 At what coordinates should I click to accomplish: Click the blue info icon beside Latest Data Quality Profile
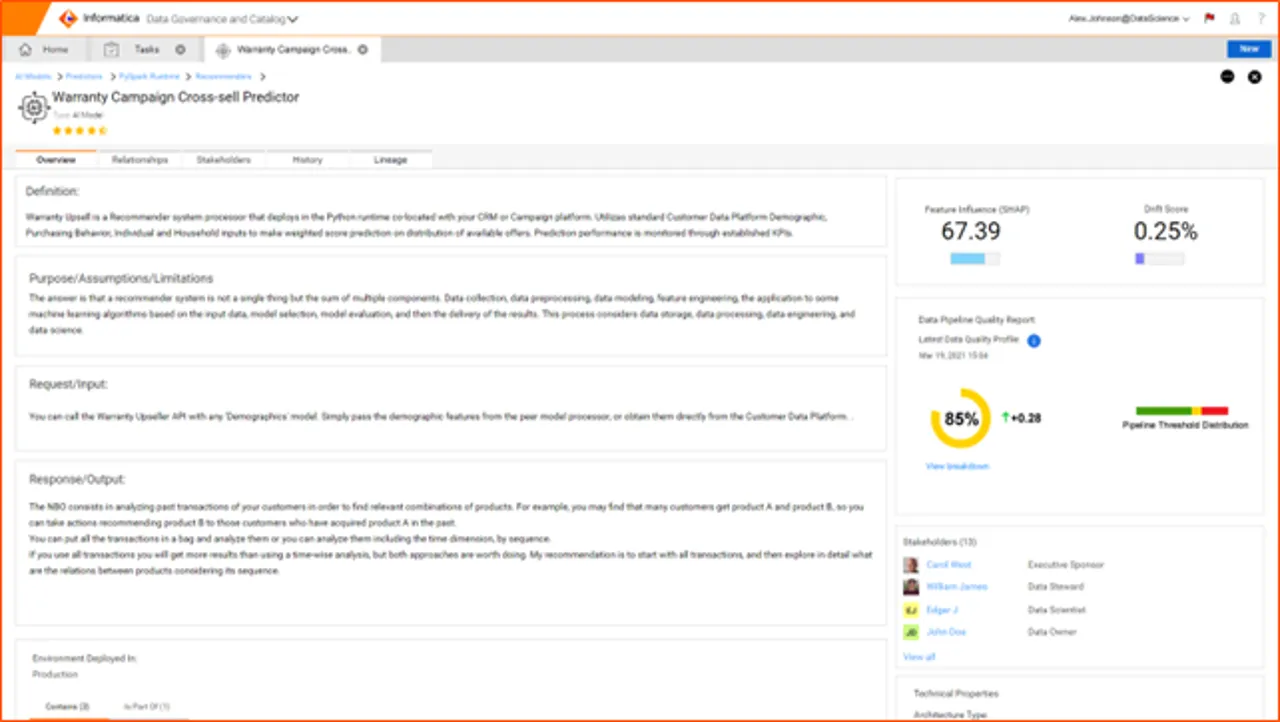[1034, 341]
